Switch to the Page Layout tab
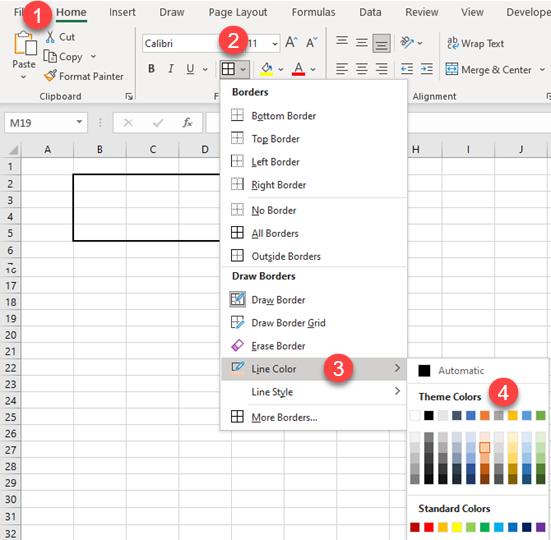 pos(238,12)
